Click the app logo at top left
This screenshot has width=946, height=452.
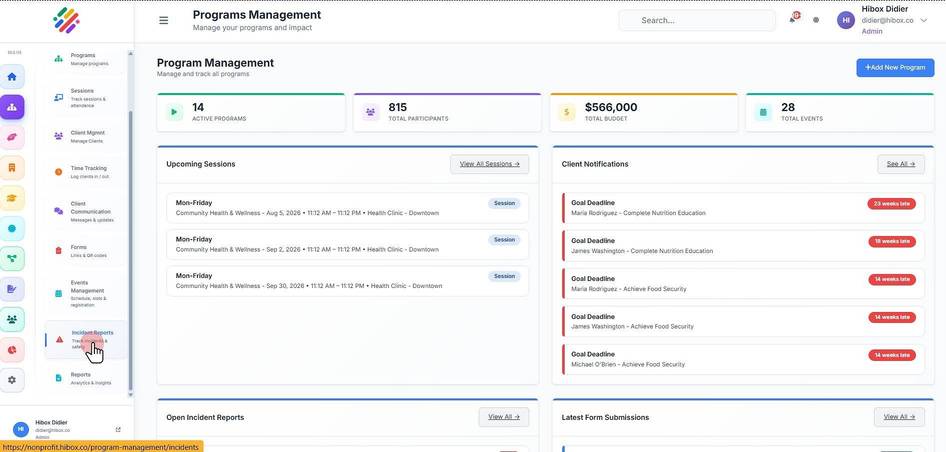click(66, 21)
